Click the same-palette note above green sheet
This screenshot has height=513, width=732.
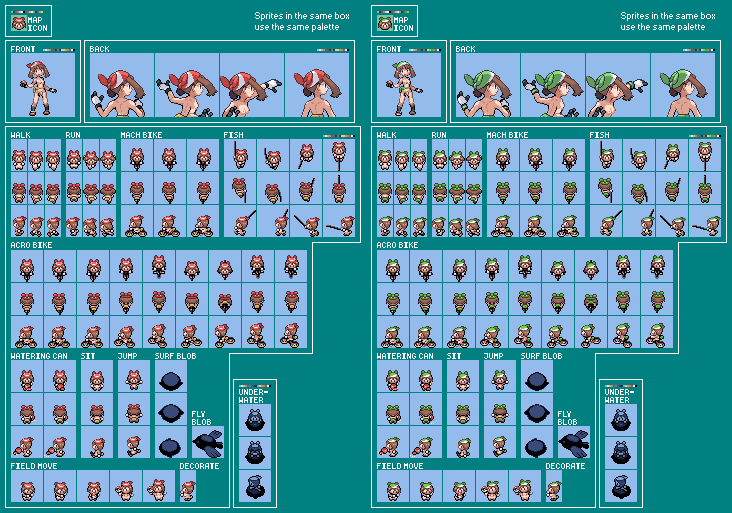tap(668, 21)
